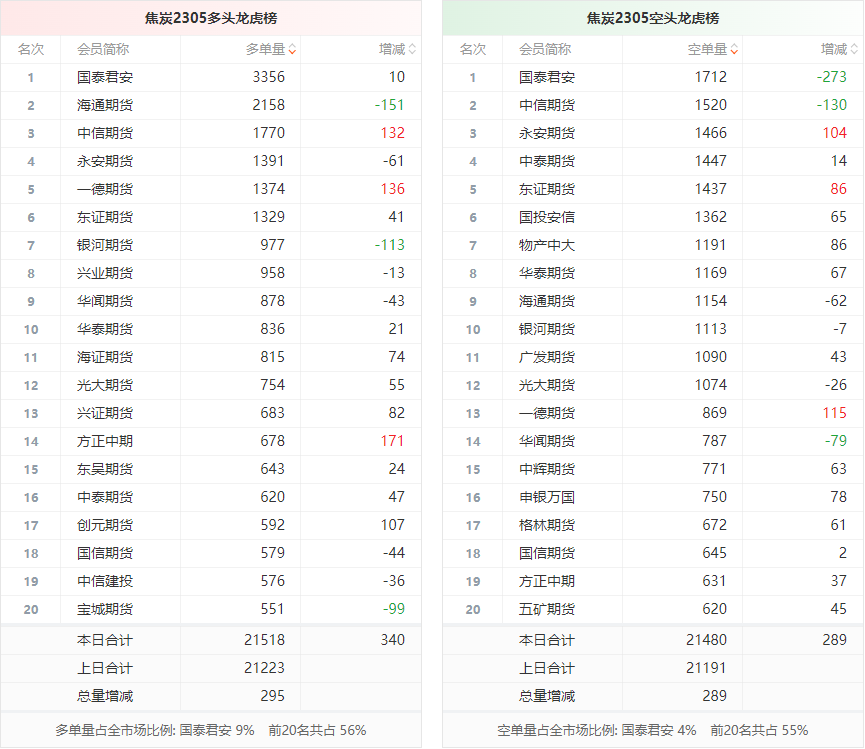Click 方正中期 at rank 14 of 多头 table
Screen dimensions: 865x749
pyautogui.click(x=104, y=441)
